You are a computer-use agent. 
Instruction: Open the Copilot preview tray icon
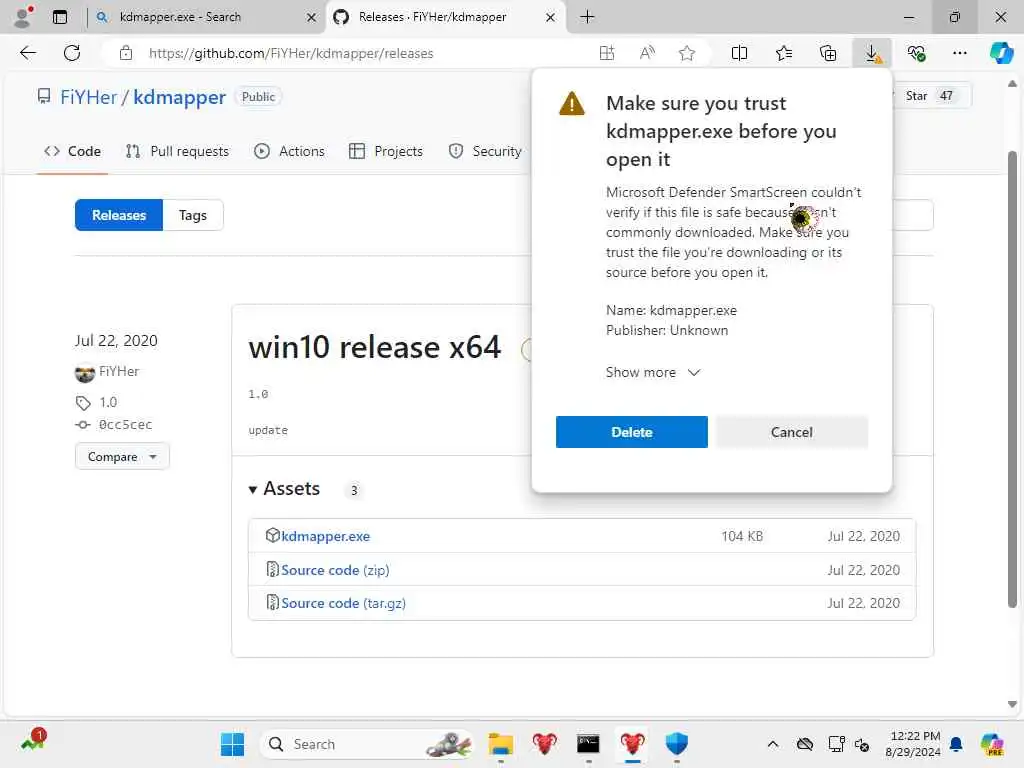(x=992, y=744)
